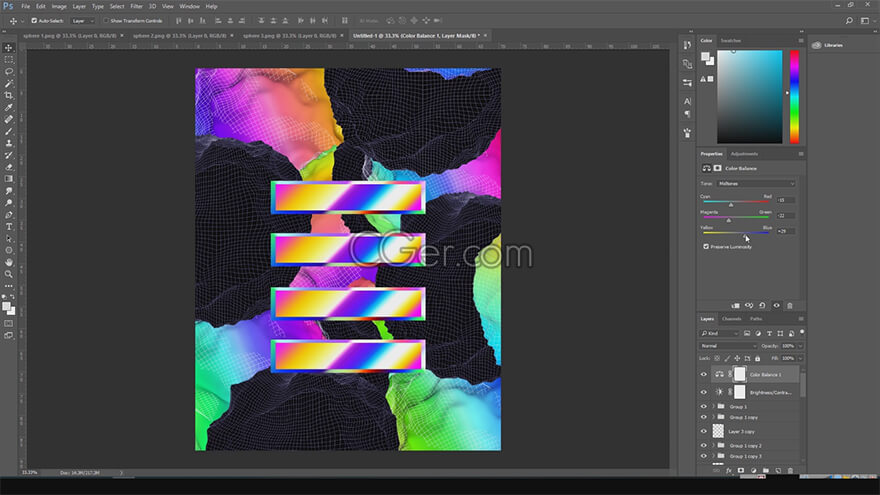Toggle adjustment visibility eye in Properties panel

[x=776, y=306]
